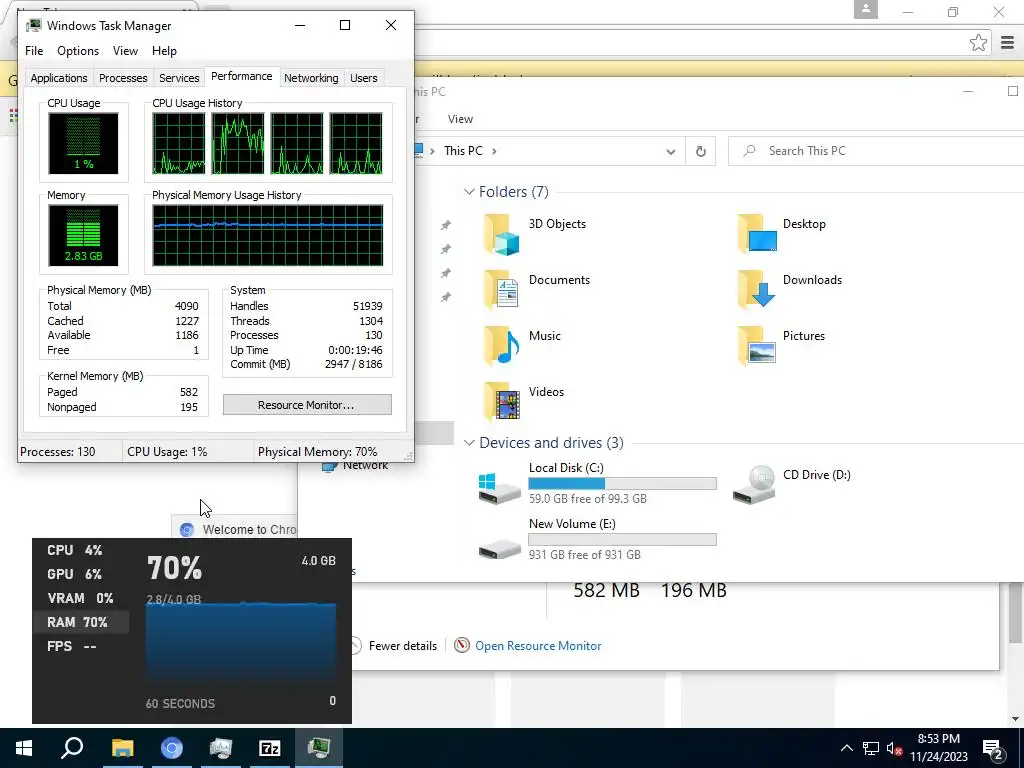The image size is (1024, 768).
Task: Select VRAM row in the overlay widget
Action: pos(80,598)
